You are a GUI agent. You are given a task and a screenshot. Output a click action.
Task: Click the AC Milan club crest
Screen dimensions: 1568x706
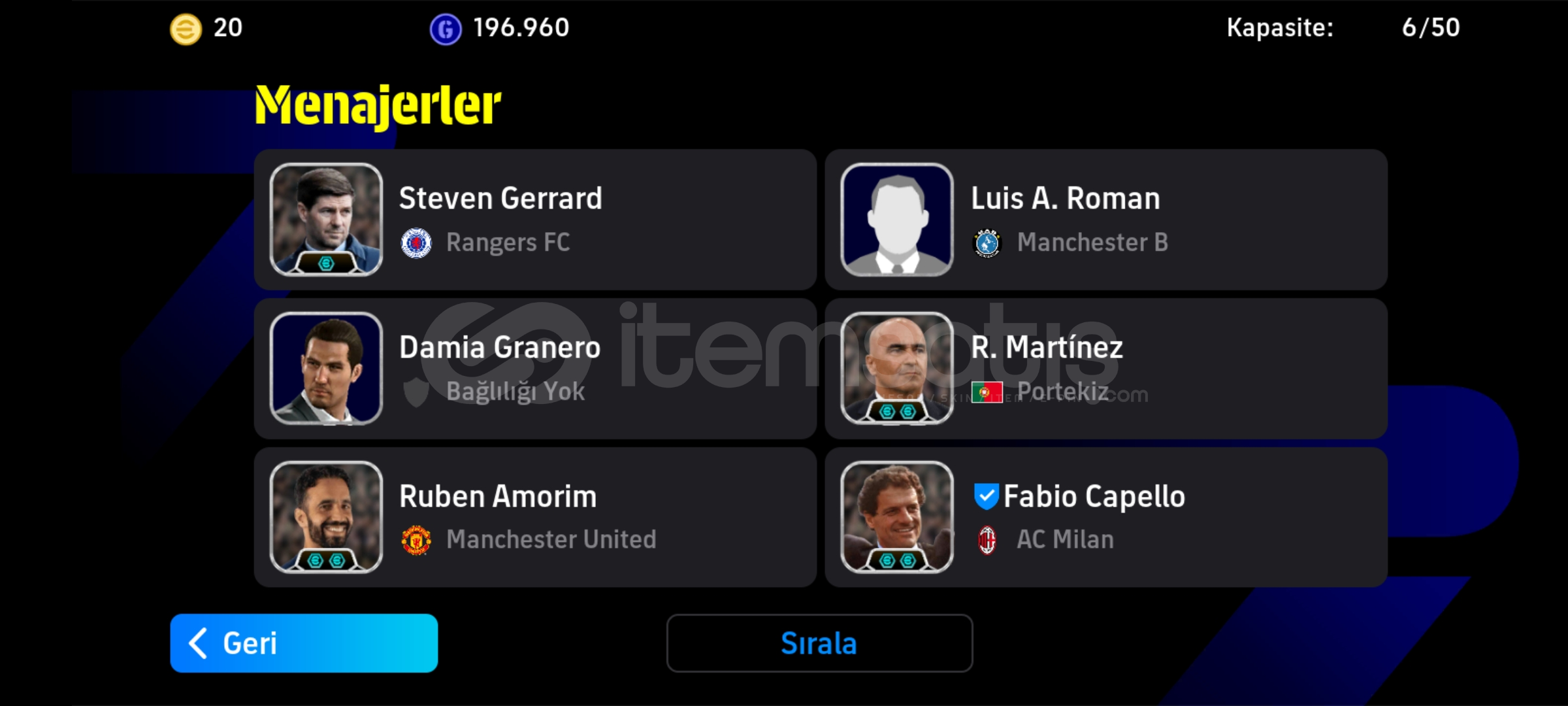coord(987,540)
